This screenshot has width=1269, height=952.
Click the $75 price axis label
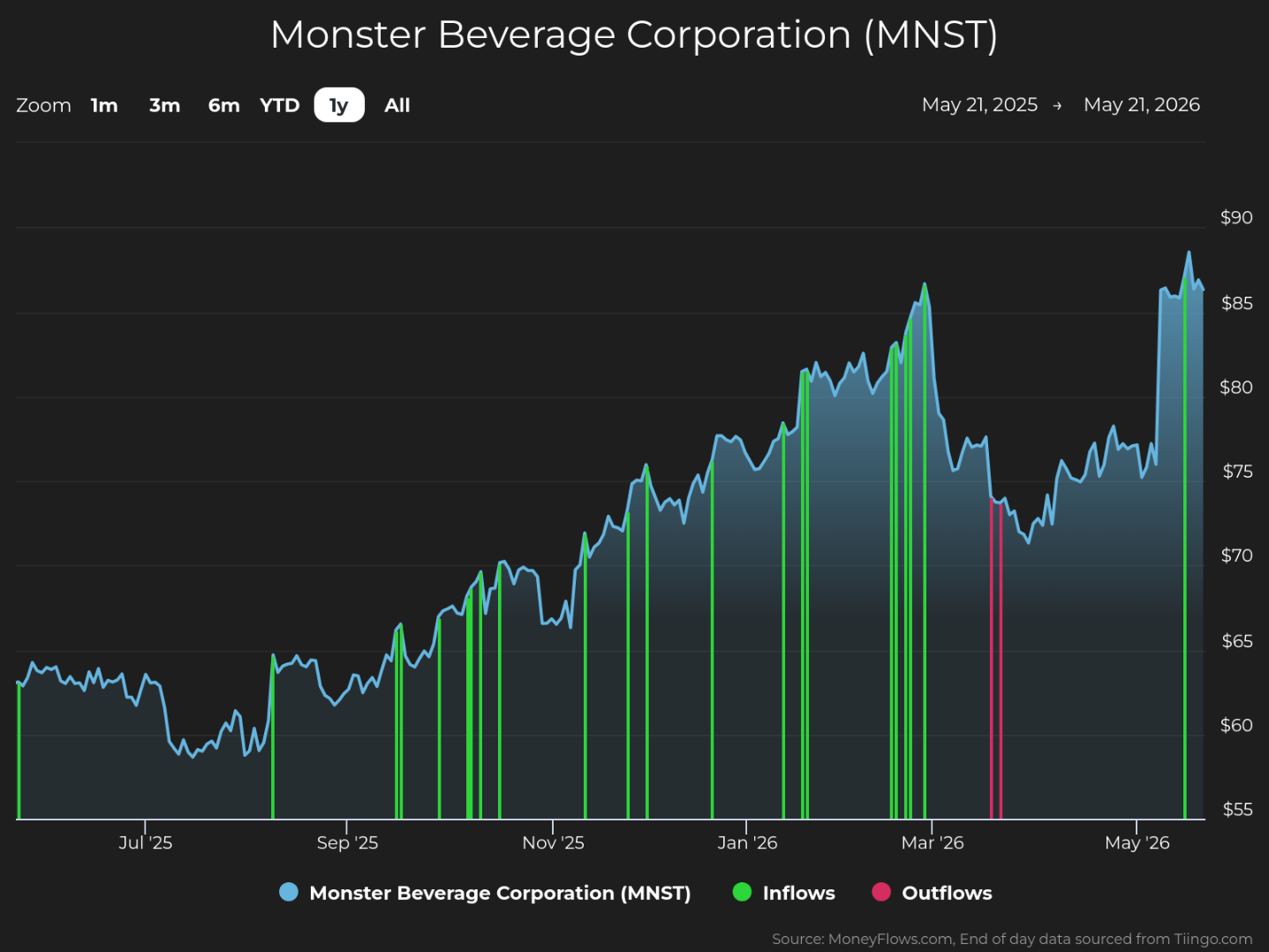[x=1236, y=472]
